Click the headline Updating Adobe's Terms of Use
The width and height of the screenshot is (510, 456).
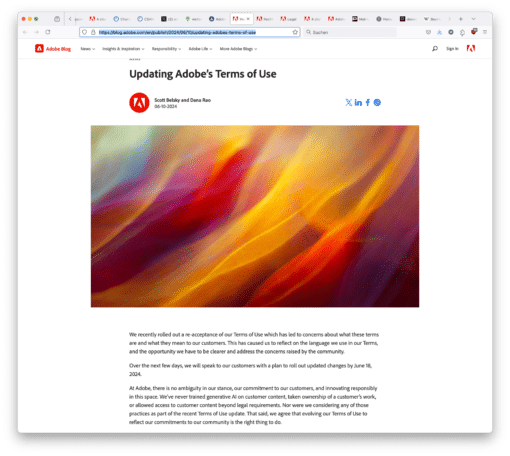pos(203,74)
